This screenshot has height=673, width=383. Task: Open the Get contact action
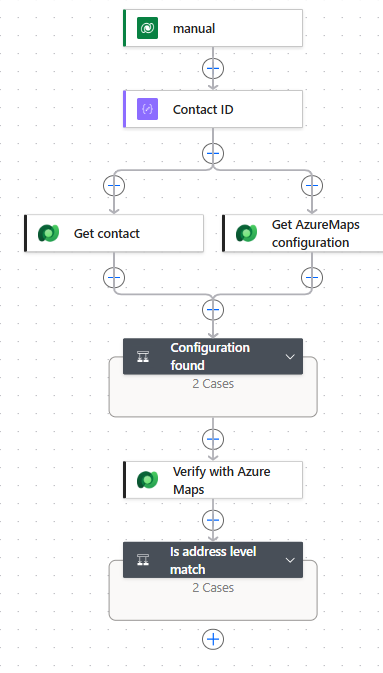pyautogui.click(x=114, y=233)
